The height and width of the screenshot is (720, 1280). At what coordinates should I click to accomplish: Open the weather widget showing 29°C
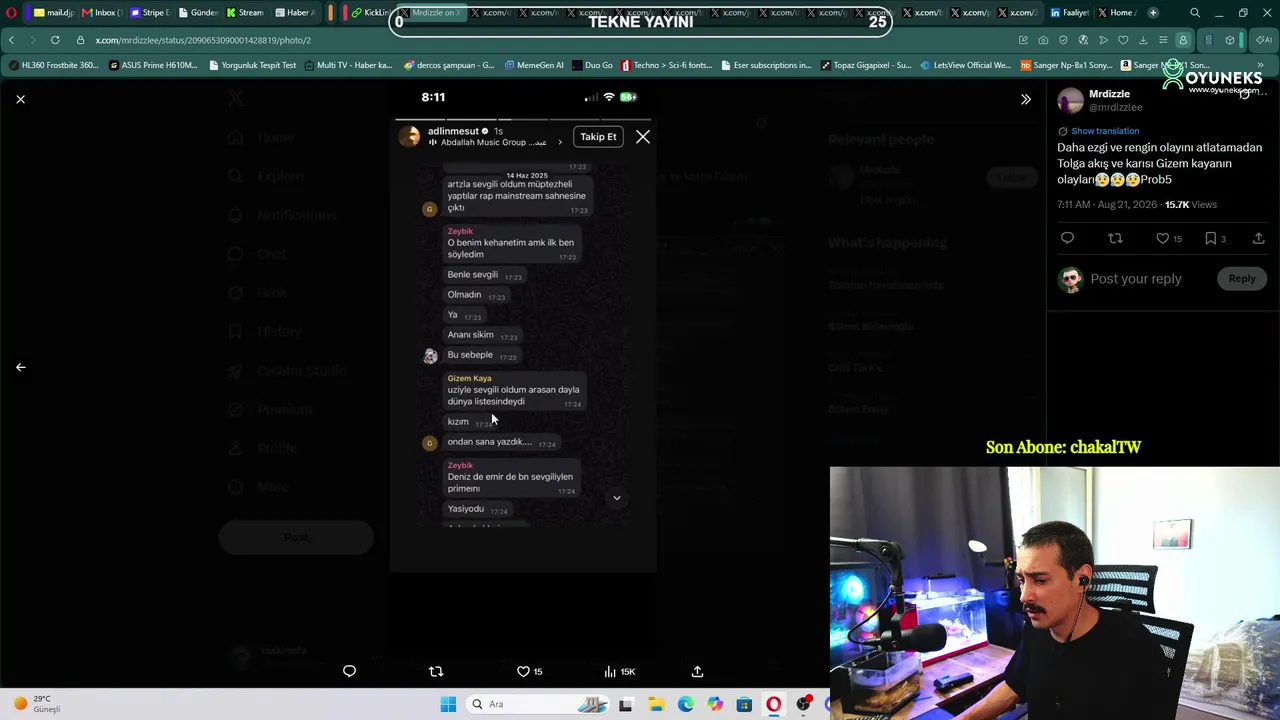[37, 704]
